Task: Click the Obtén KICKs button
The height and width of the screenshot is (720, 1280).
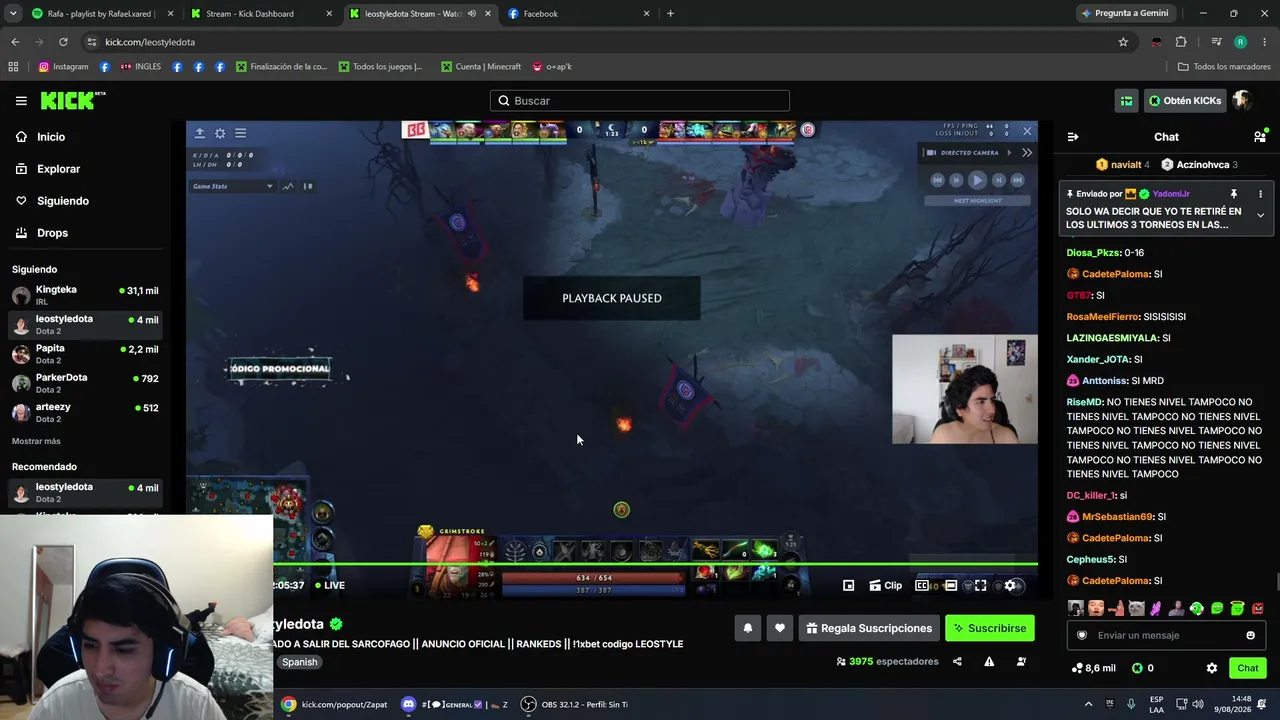Action: tap(1185, 101)
